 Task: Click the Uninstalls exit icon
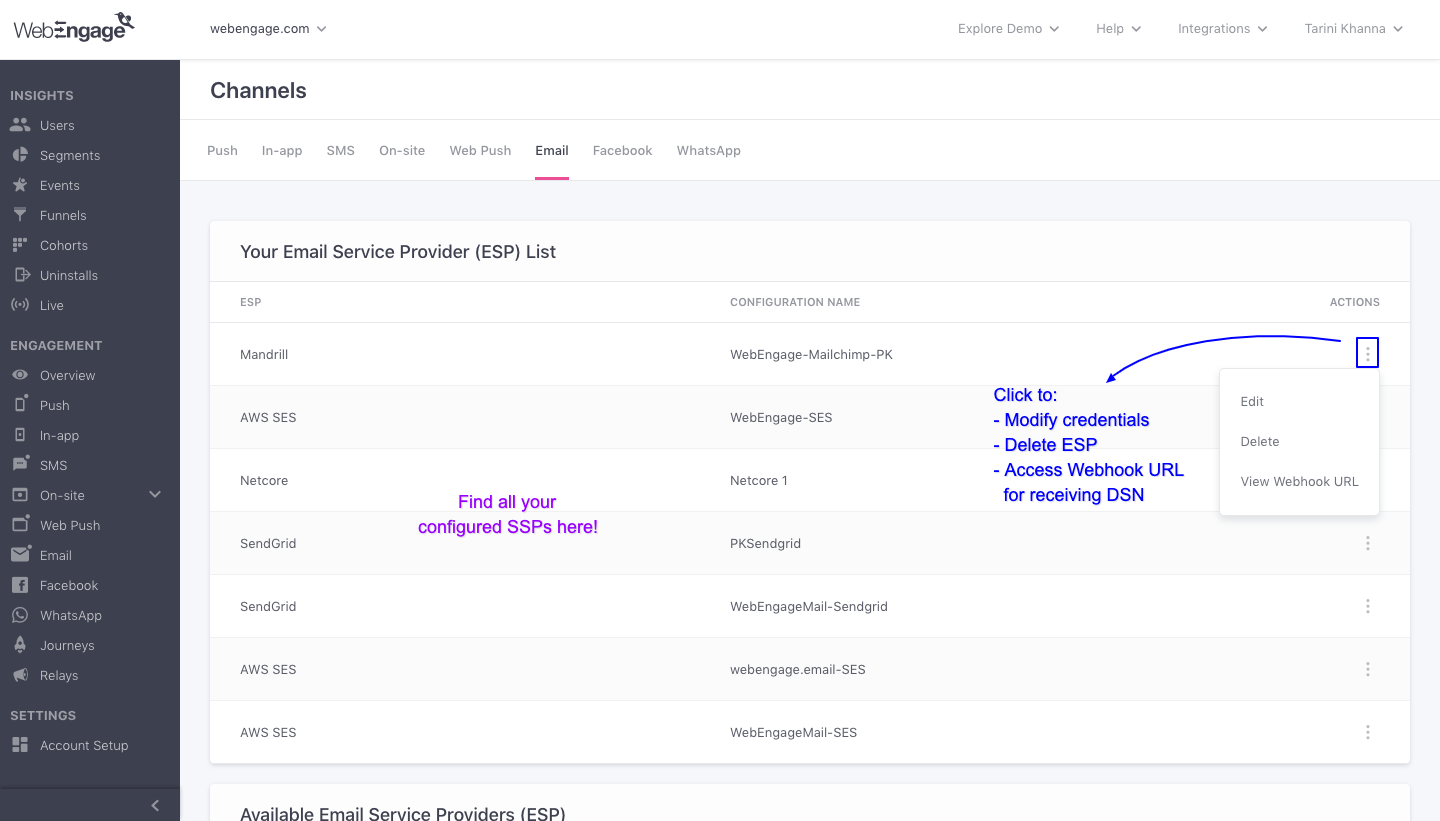[x=20, y=275]
